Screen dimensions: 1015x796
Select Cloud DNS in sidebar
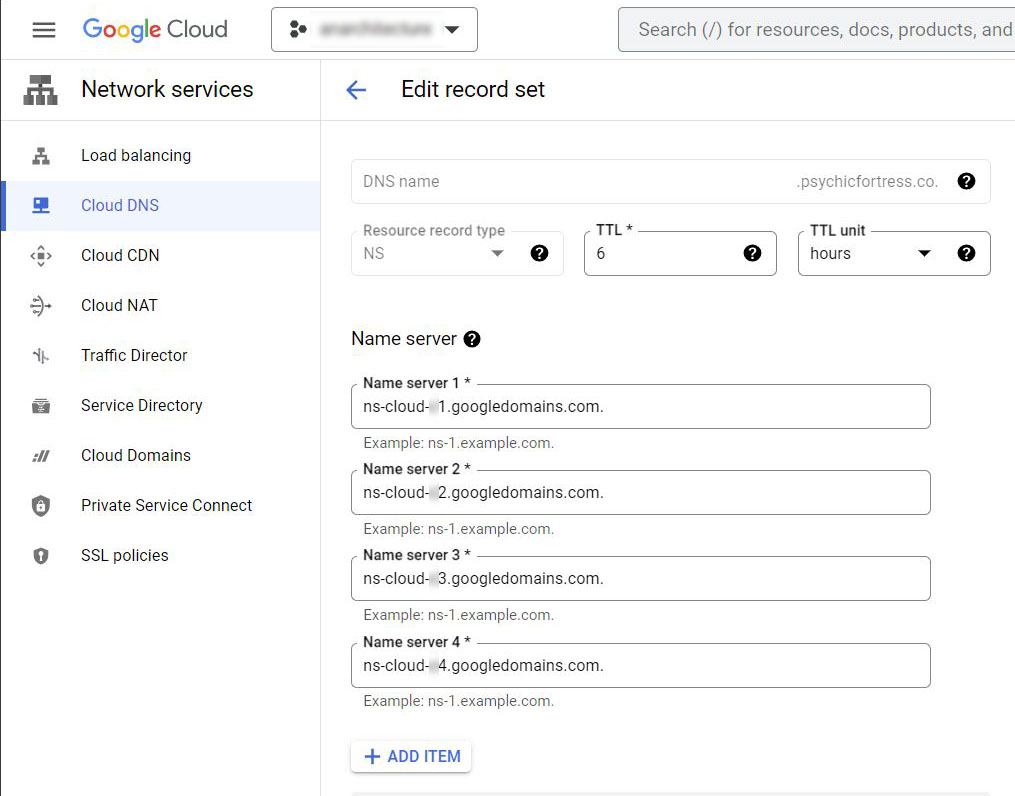[x=161, y=206]
